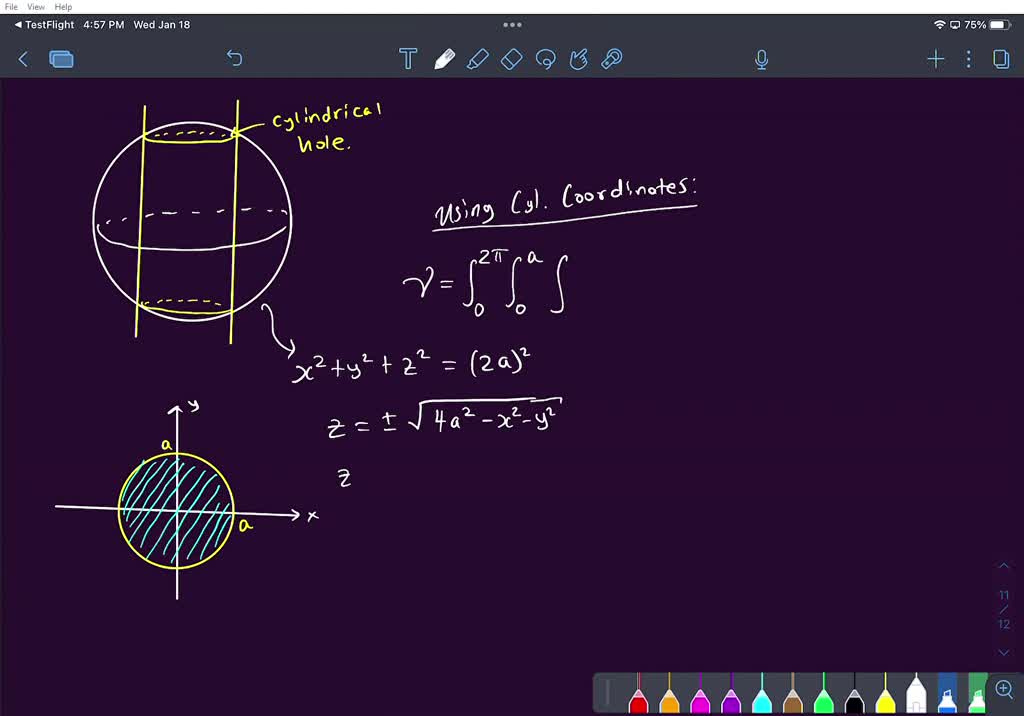
Task: Open the zoom magnifier tool
Action: 1004,689
